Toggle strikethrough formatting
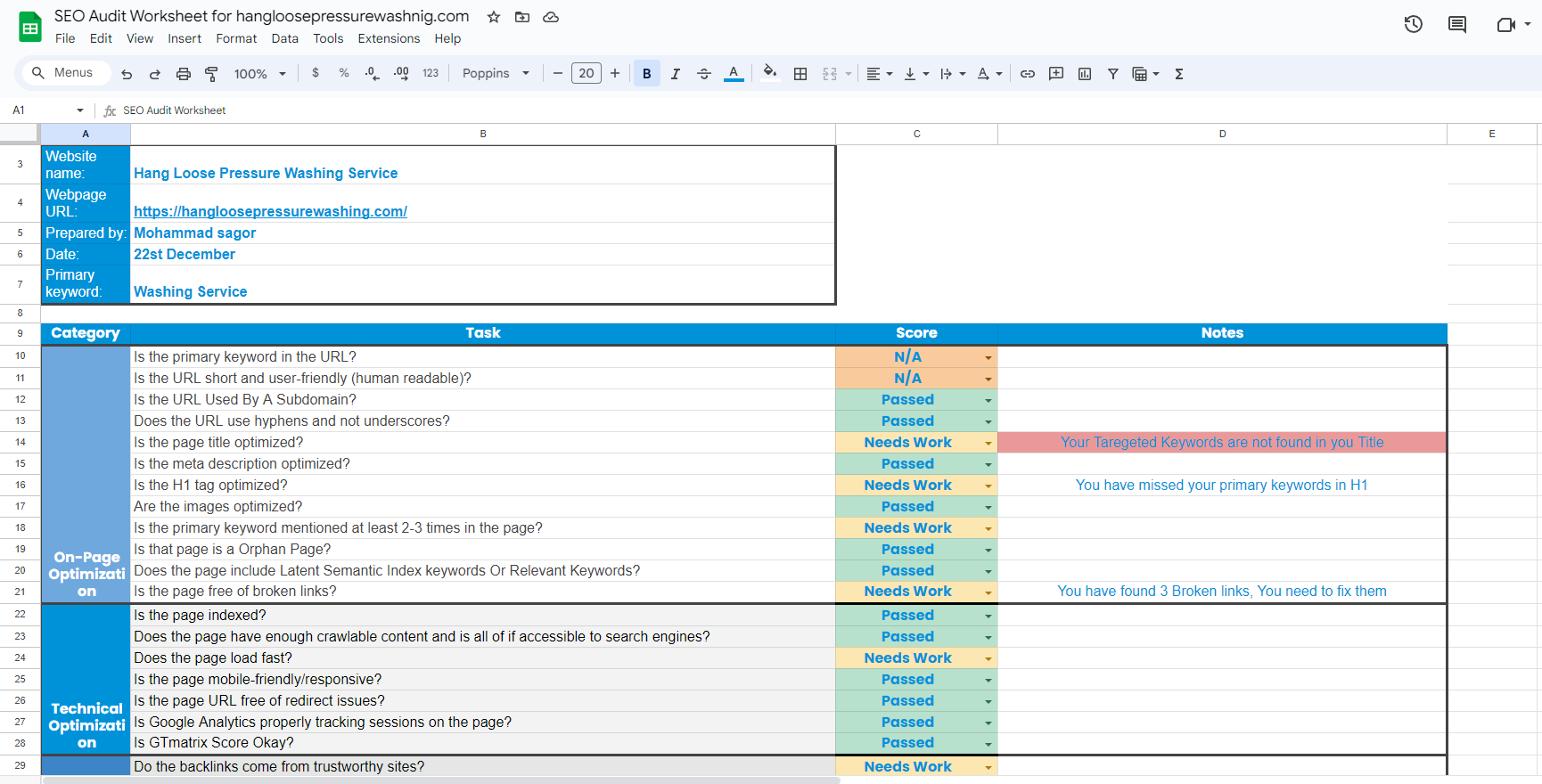The width and height of the screenshot is (1542, 784). pos(704,74)
